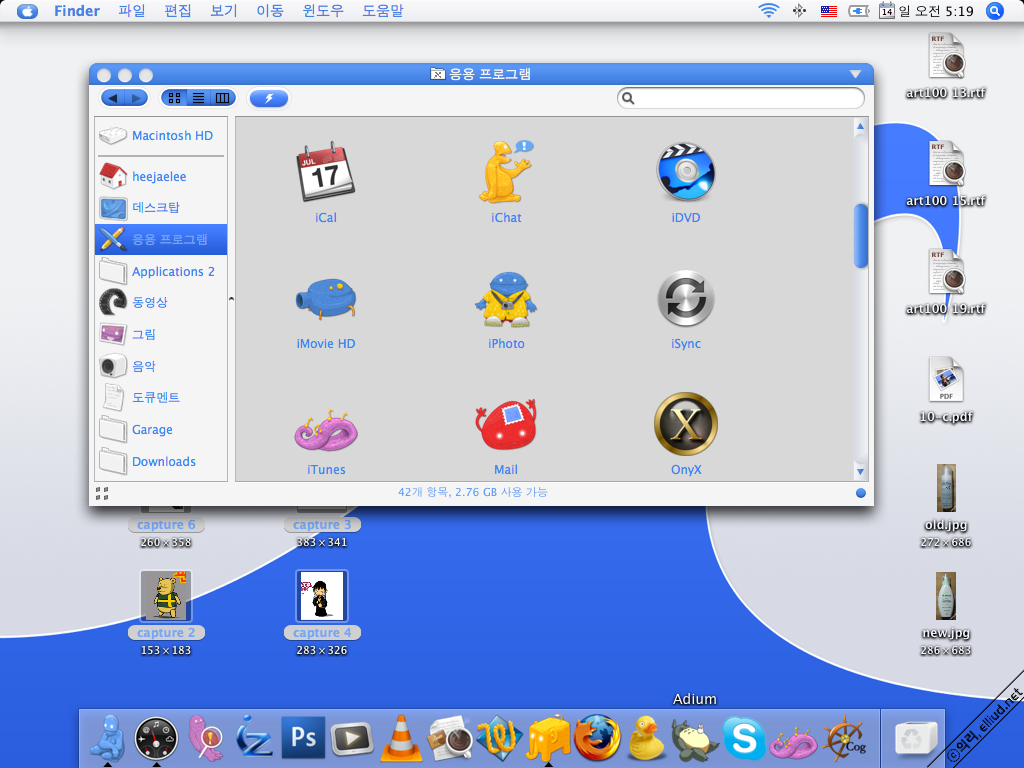Launch VLC cone icon in the Dock
Viewport: 1024px width, 768px height.
(400, 738)
